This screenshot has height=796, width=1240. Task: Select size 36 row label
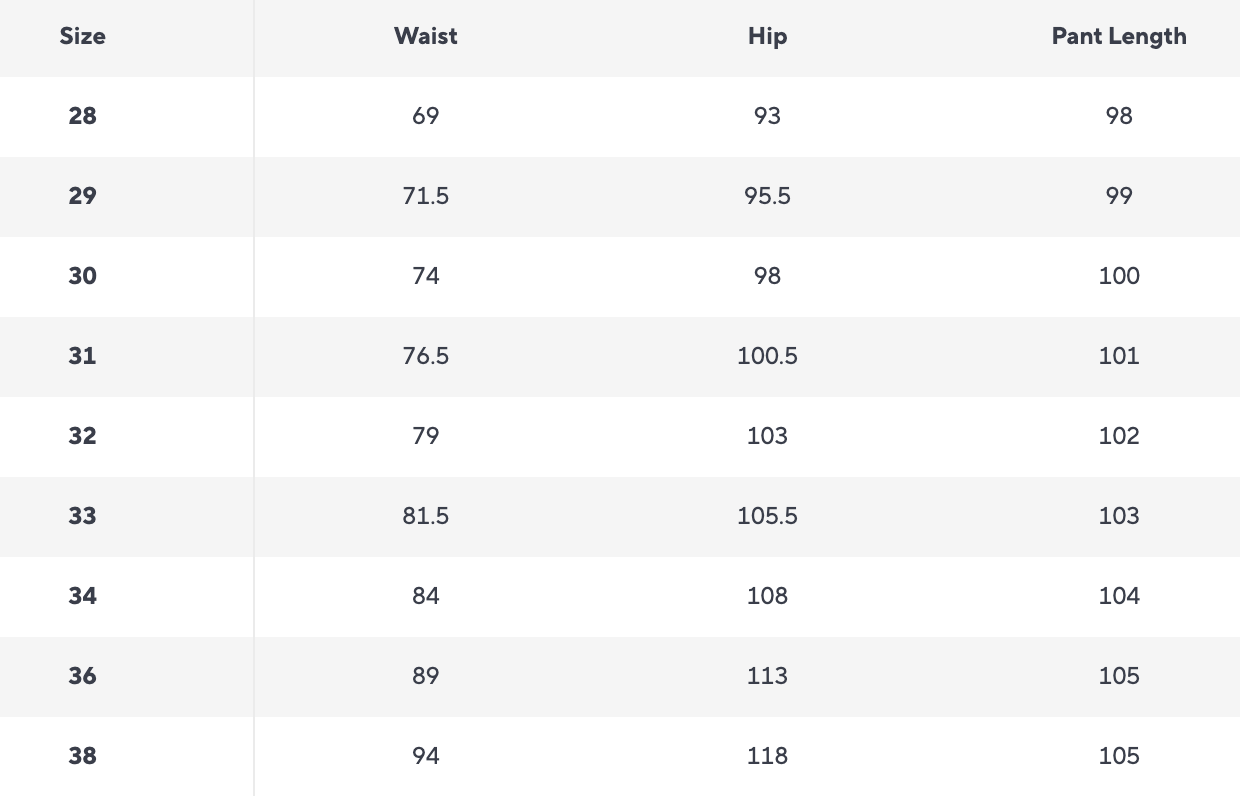[x=82, y=676]
